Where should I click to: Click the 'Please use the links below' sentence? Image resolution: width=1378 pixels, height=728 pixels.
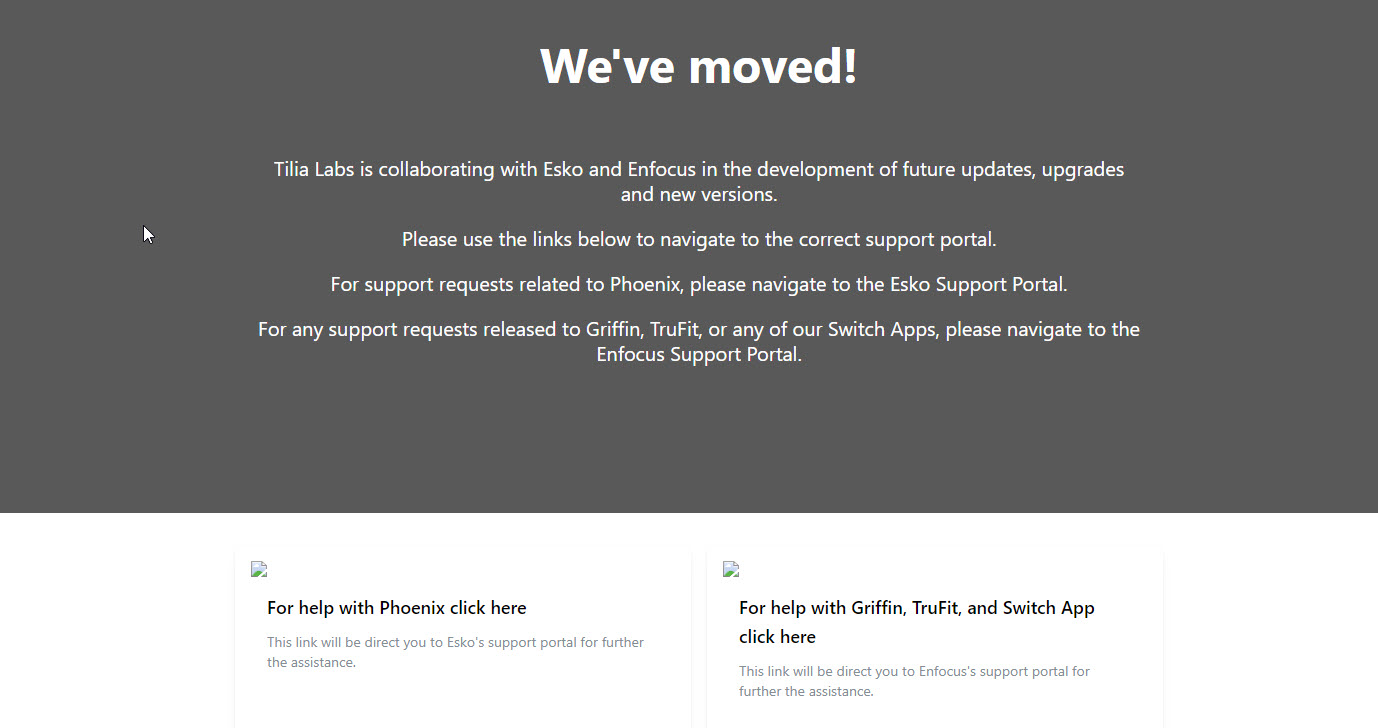tap(698, 240)
